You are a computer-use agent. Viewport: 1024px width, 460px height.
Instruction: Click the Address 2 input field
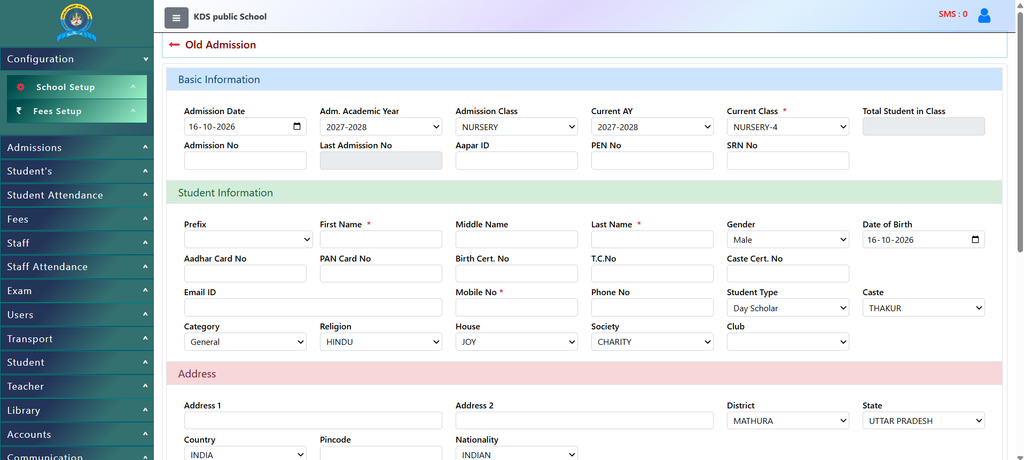584,421
